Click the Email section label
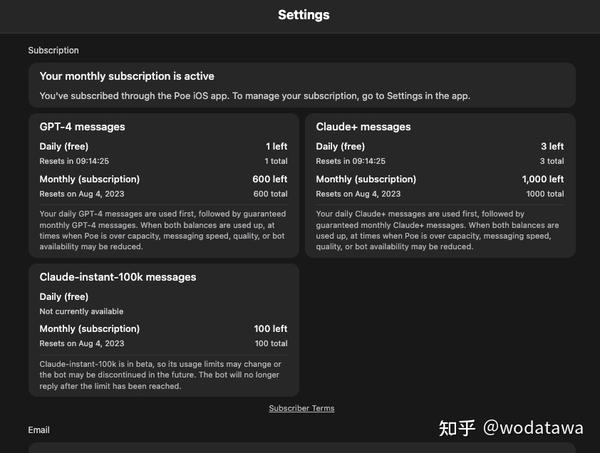This screenshot has height=453, width=600. coord(39,430)
